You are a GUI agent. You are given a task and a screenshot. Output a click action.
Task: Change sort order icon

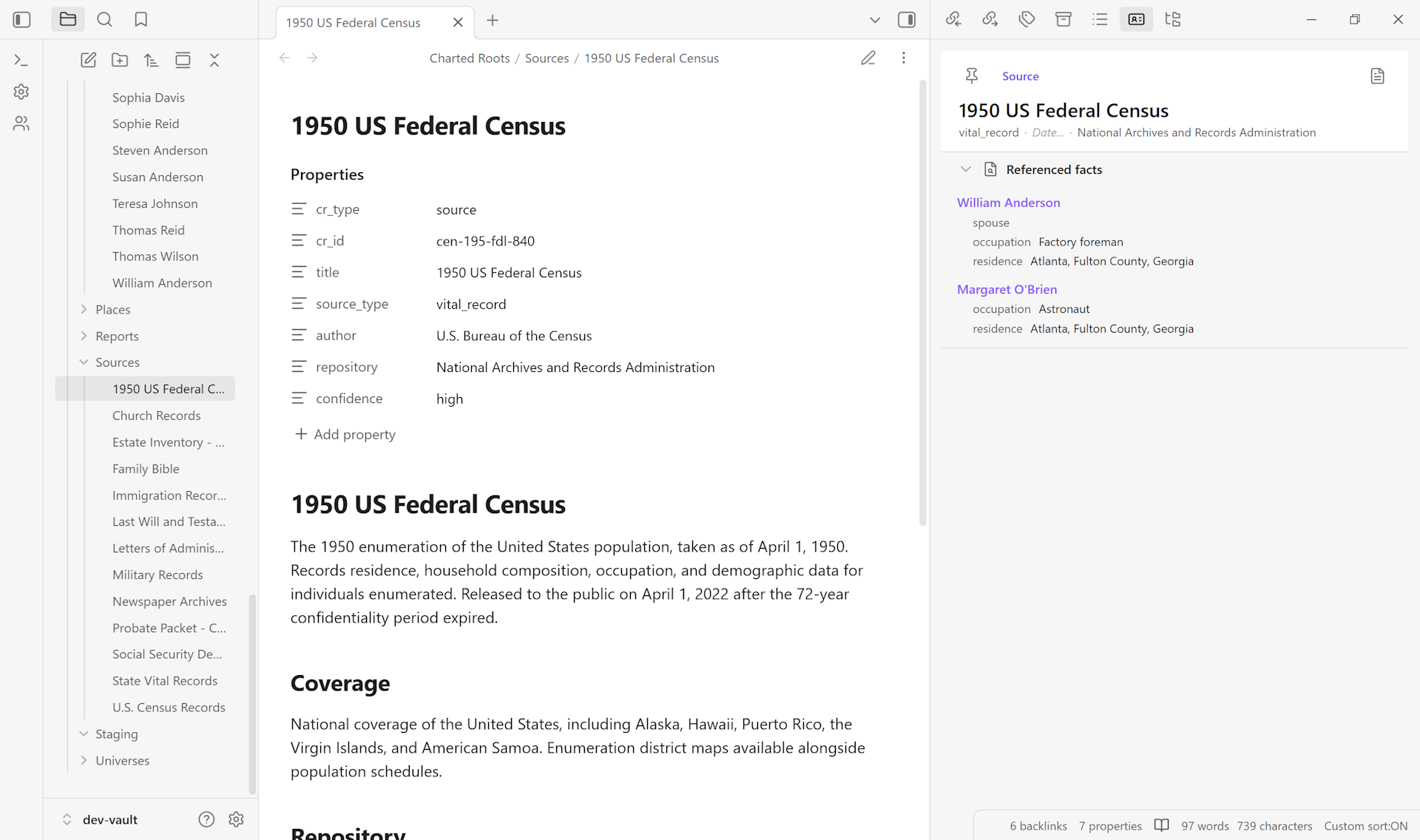tap(152, 60)
